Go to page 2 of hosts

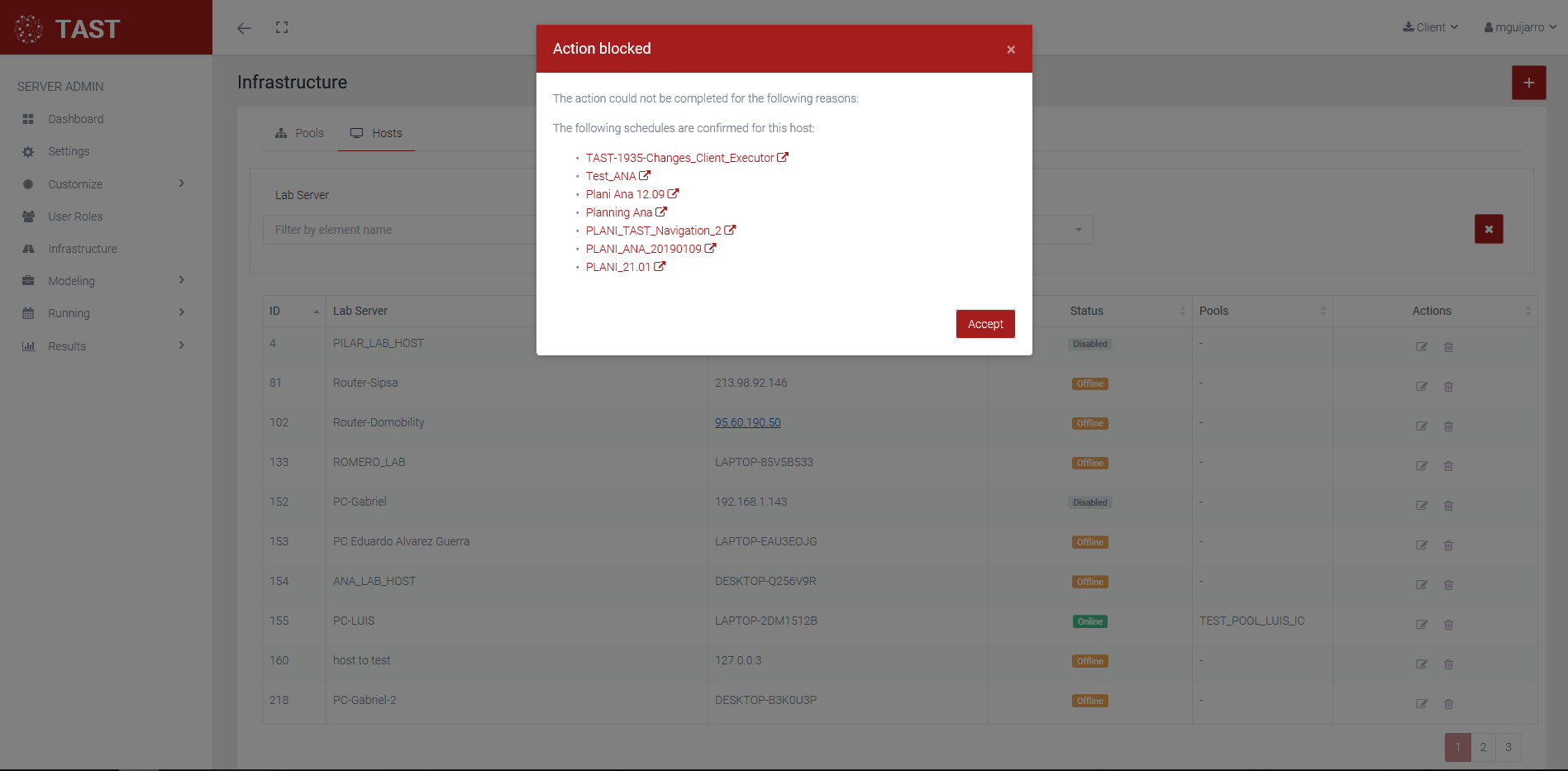click(x=1483, y=747)
